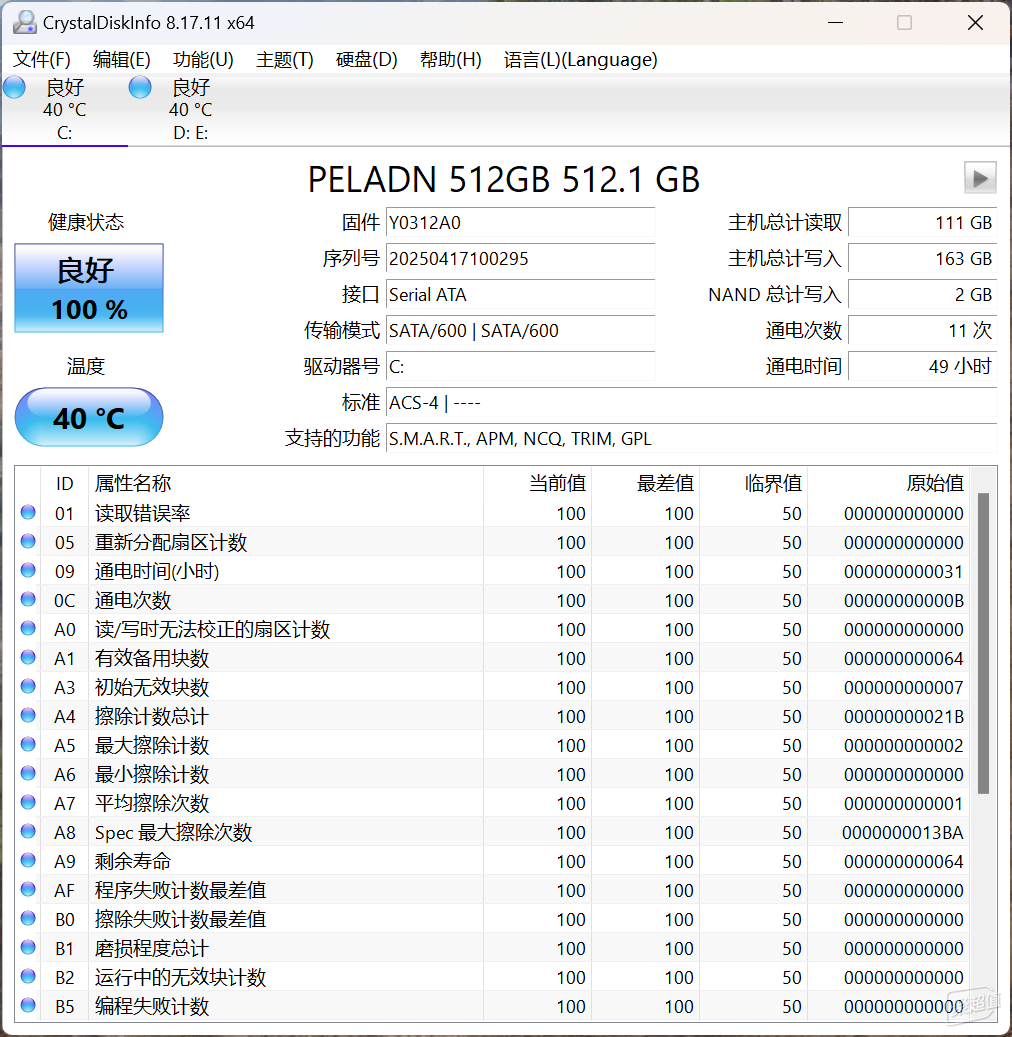
Task: Click status dot for attribute 0C 通电次数
Action: (x=28, y=599)
